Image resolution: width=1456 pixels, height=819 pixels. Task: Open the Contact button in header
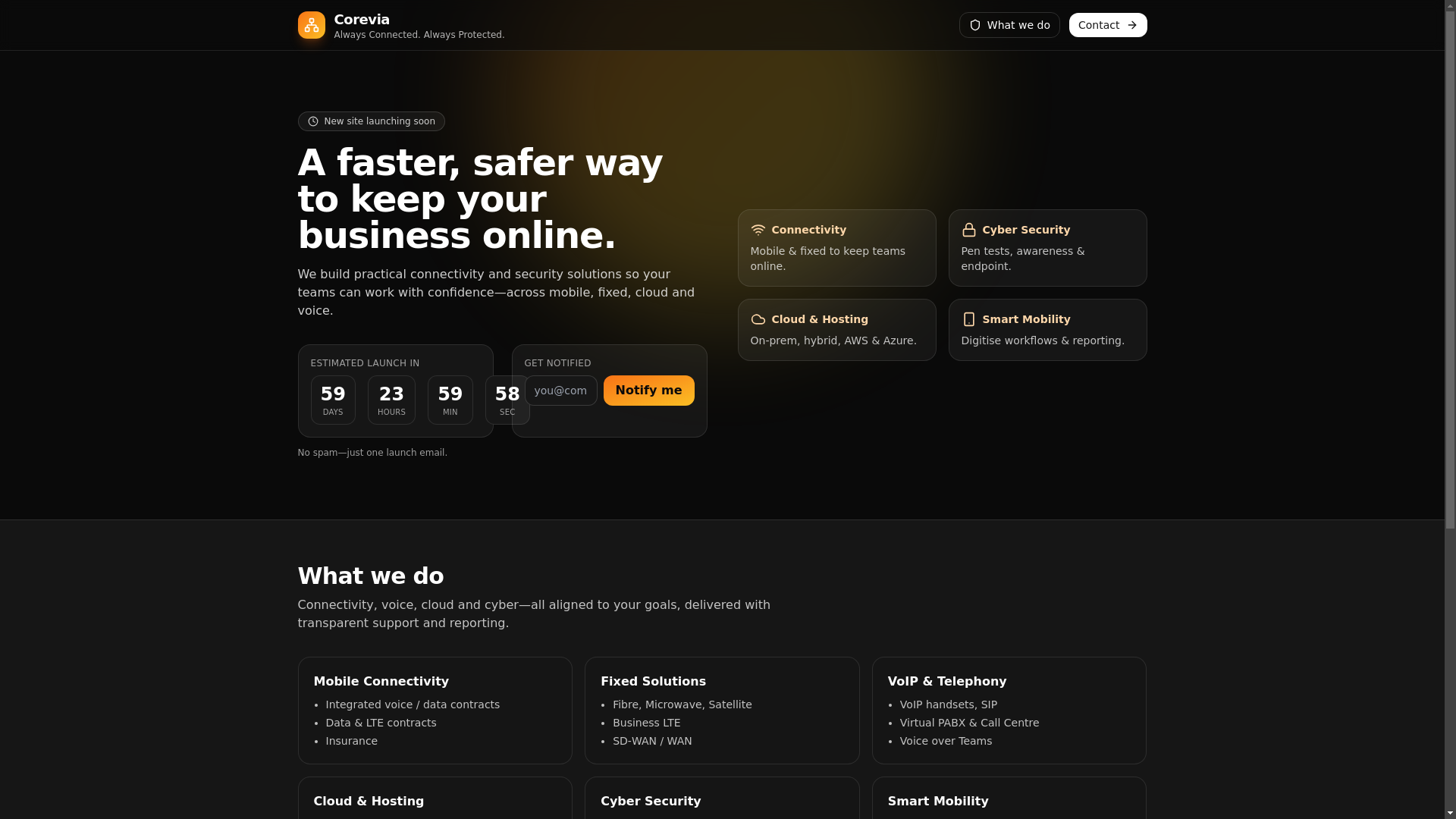click(1108, 25)
